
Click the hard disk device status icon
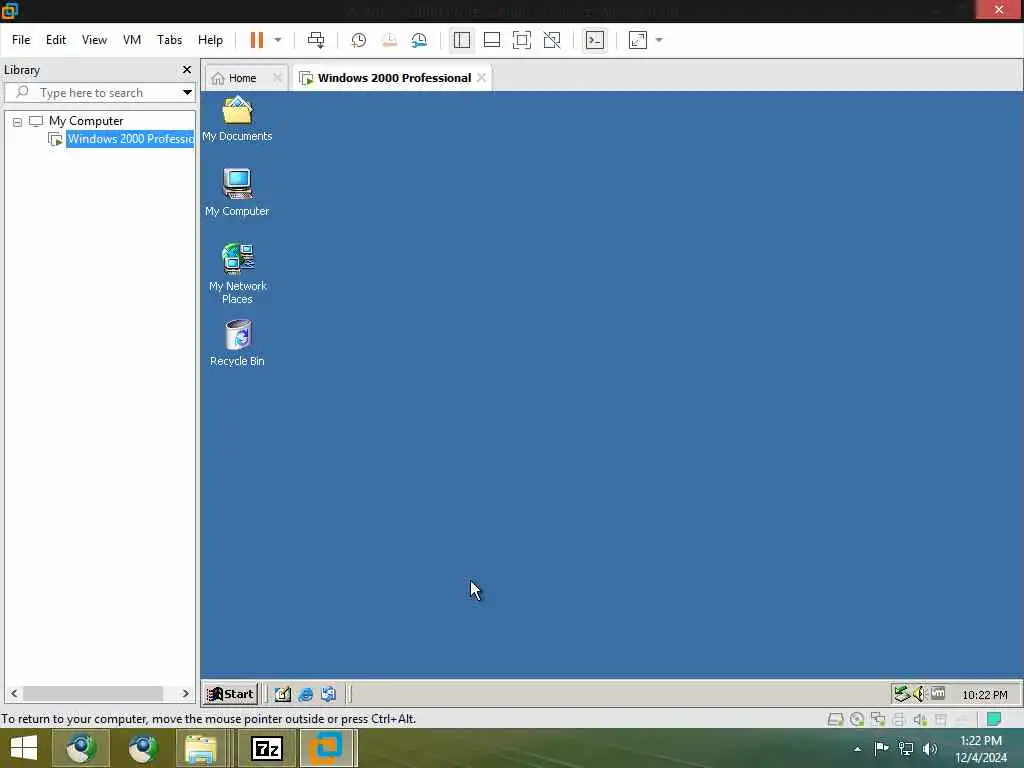coord(835,720)
